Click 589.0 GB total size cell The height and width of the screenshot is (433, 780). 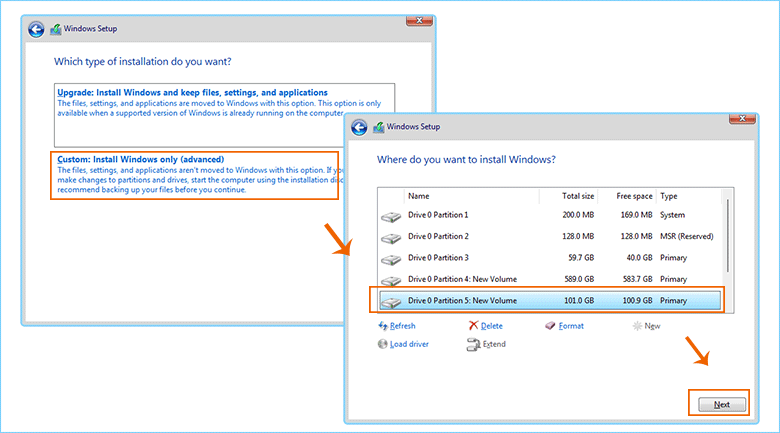pyautogui.click(x=579, y=279)
